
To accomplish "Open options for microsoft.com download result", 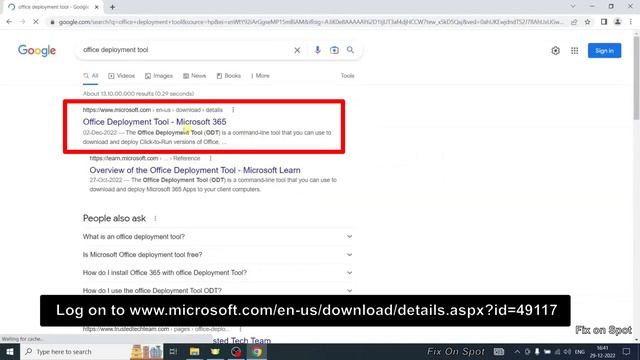I will (233, 110).
